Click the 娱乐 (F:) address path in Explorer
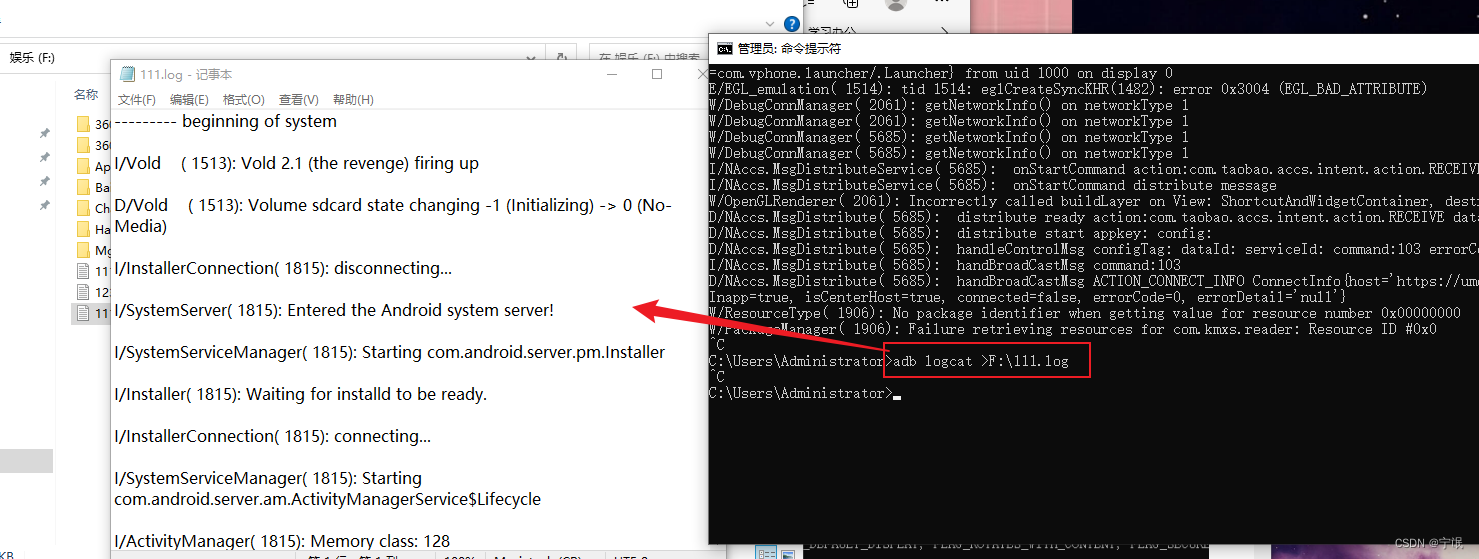Screen dimensions: 1479x559 [x=32, y=58]
